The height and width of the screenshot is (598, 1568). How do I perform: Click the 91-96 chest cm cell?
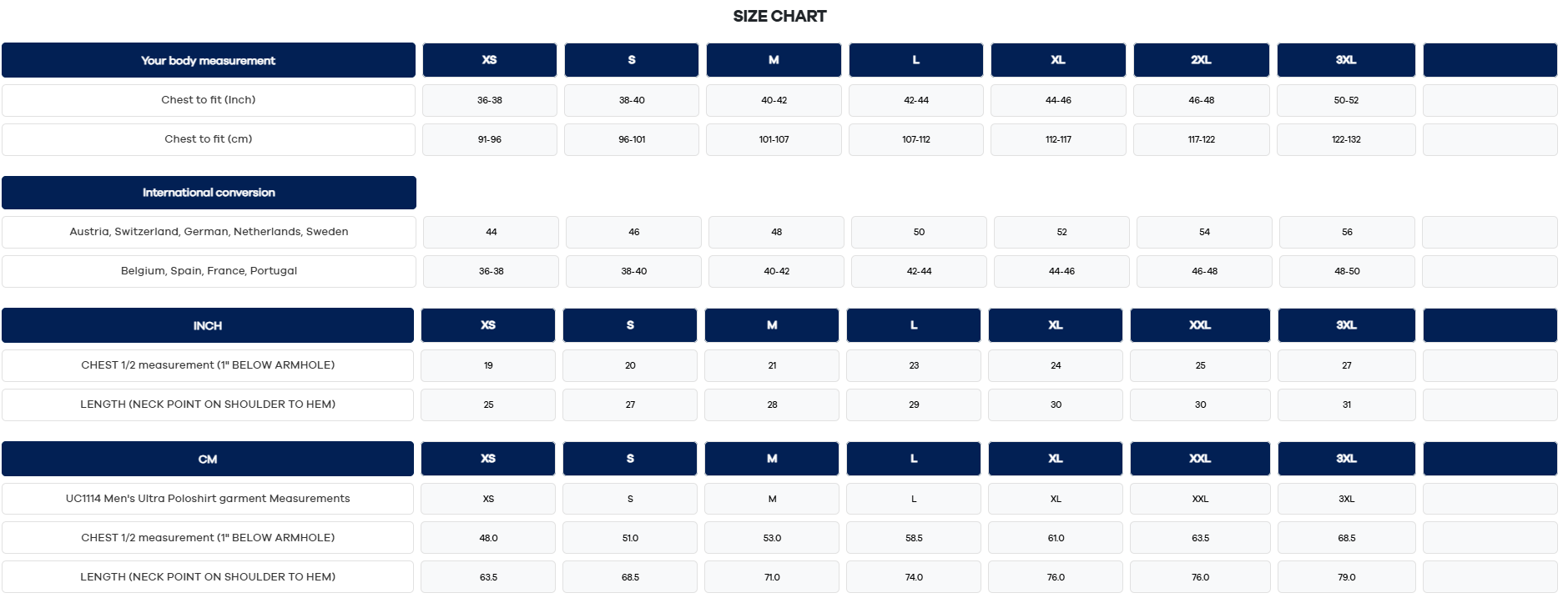(489, 139)
